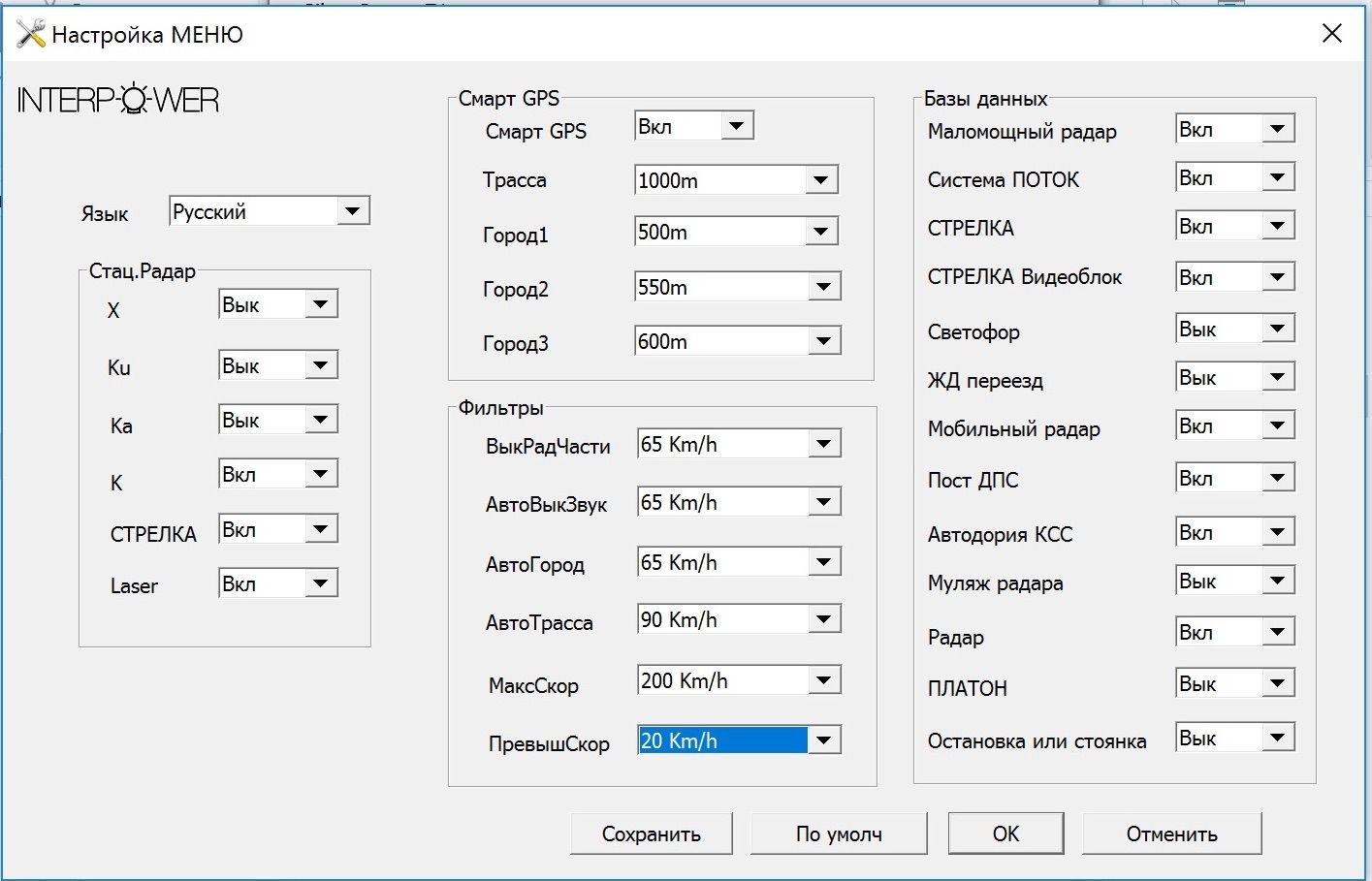This screenshot has width=1372, height=881.
Task: Toggle the Смарт GPS on/off setting
Action: [x=736, y=126]
